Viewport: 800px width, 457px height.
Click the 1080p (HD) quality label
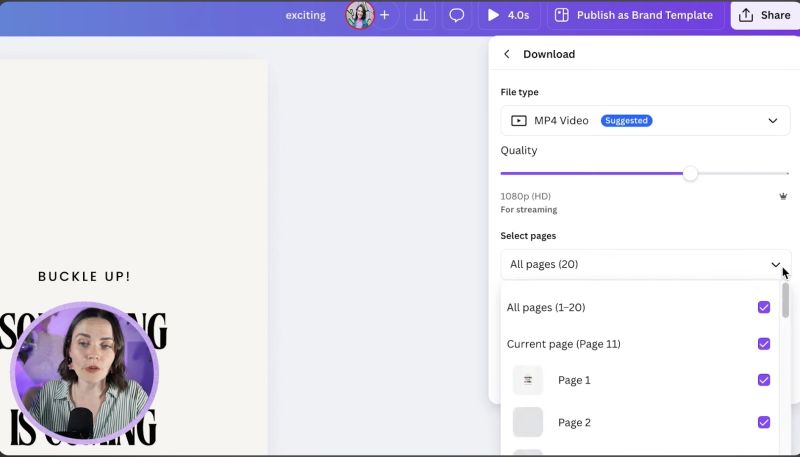click(x=526, y=196)
